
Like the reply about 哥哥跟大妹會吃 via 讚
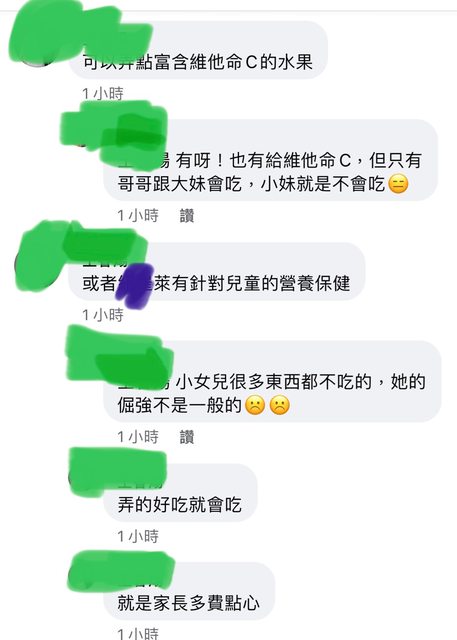[x=187, y=216]
